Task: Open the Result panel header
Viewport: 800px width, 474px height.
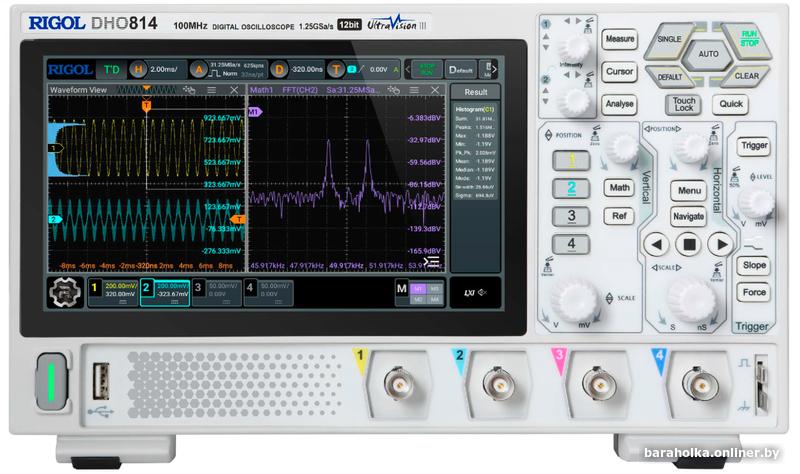Action: tap(476, 92)
